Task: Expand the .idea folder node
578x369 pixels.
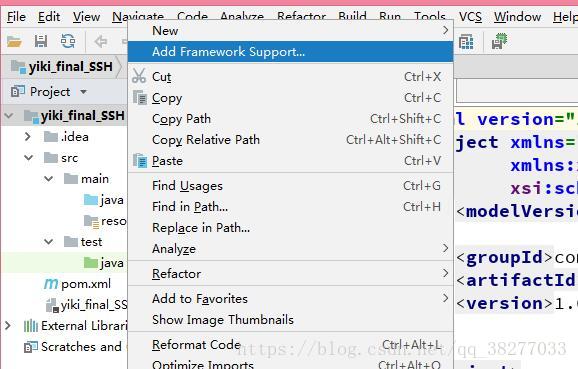Action: pos(28,137)
